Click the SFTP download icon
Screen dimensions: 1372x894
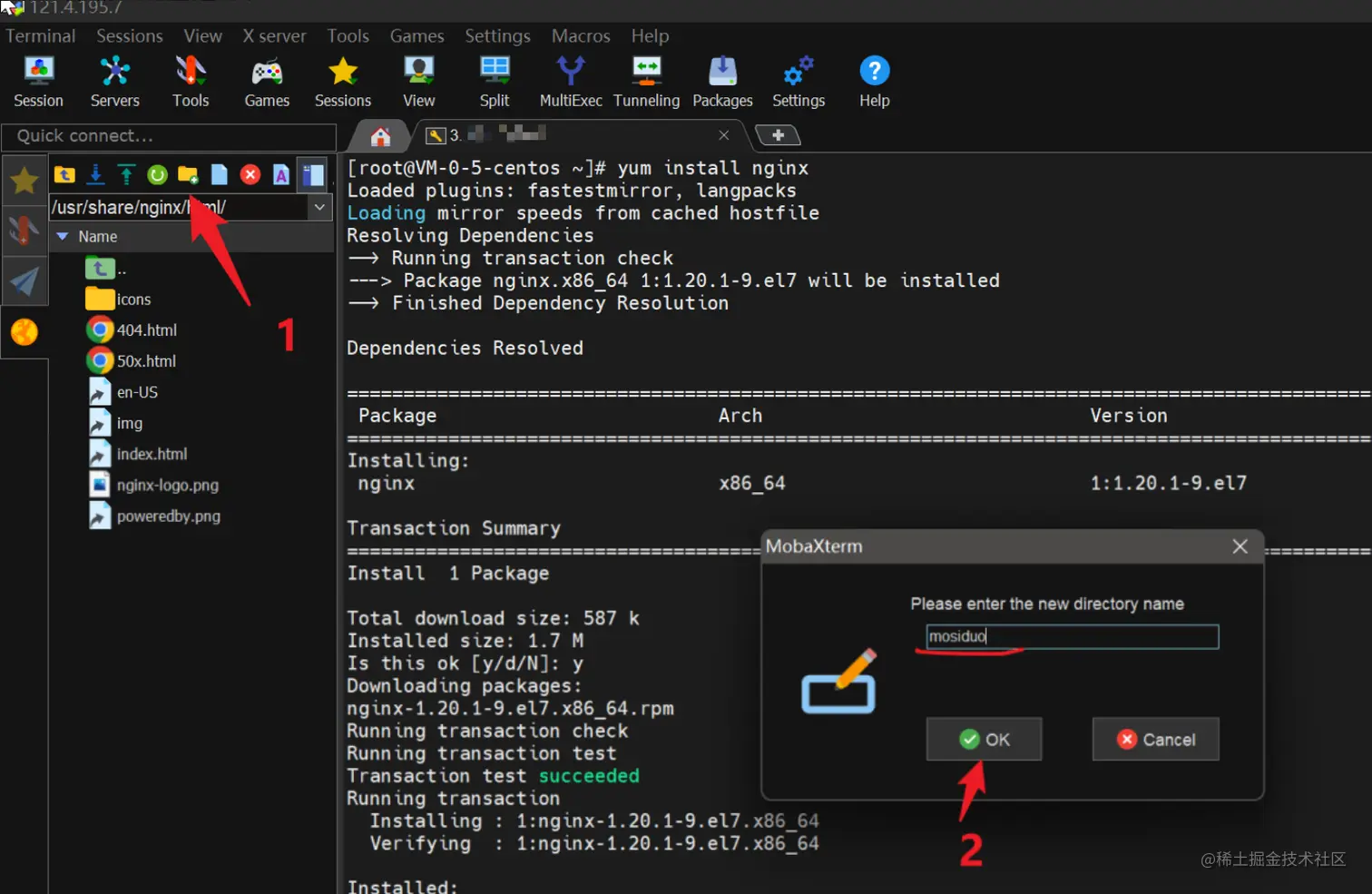(95, 174)
